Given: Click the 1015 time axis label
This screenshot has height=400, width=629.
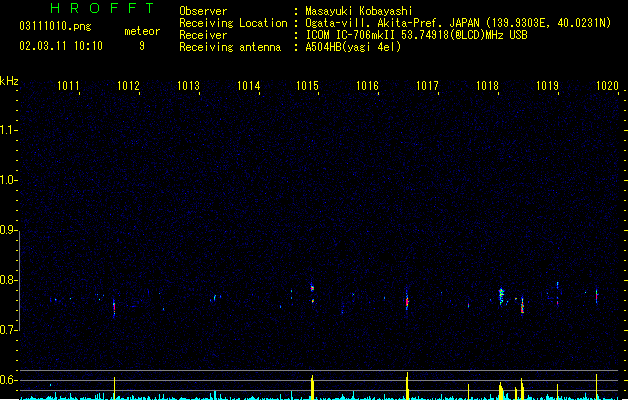Looking at the screenshot, I should pos(307,86).
